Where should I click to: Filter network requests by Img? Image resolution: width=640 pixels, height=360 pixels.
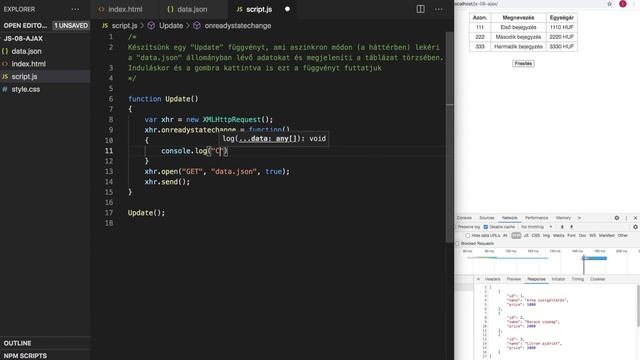click(x=546, y=236)
